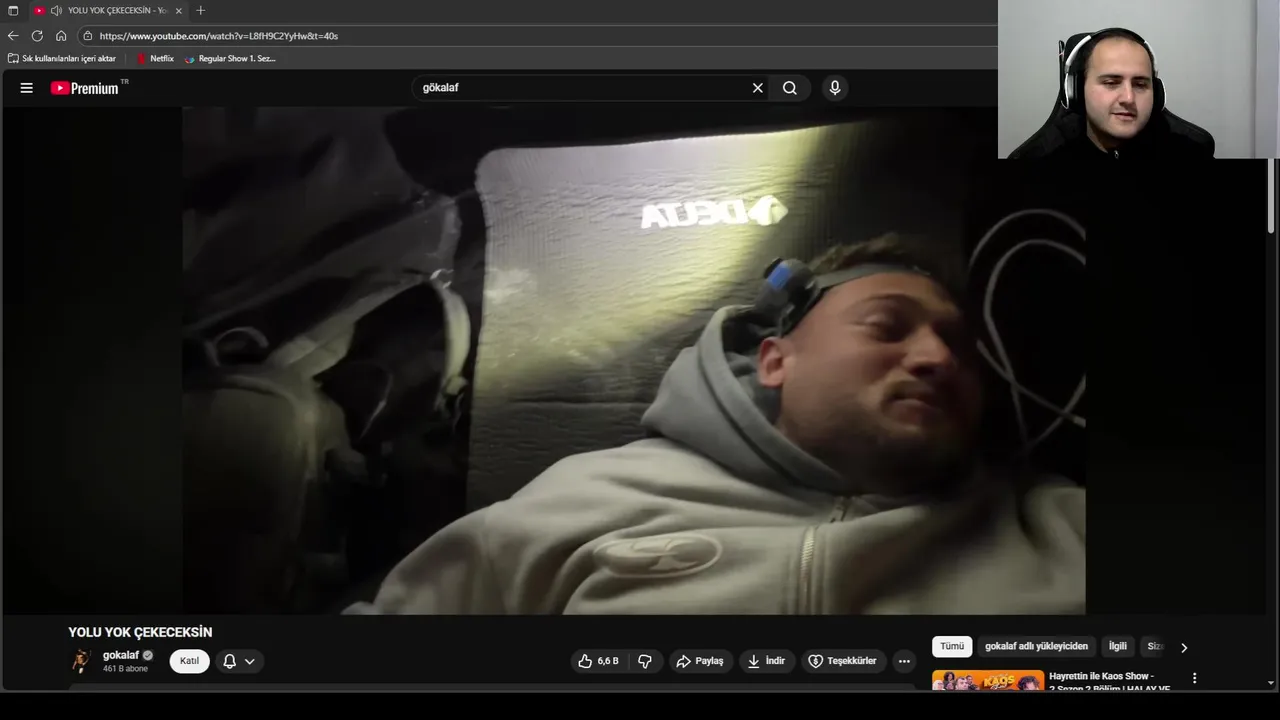Select the YOLU YOK ÇEKECEKSİN browser tab
Screen dimensions: 1280x720
click(x=108, y=10)
